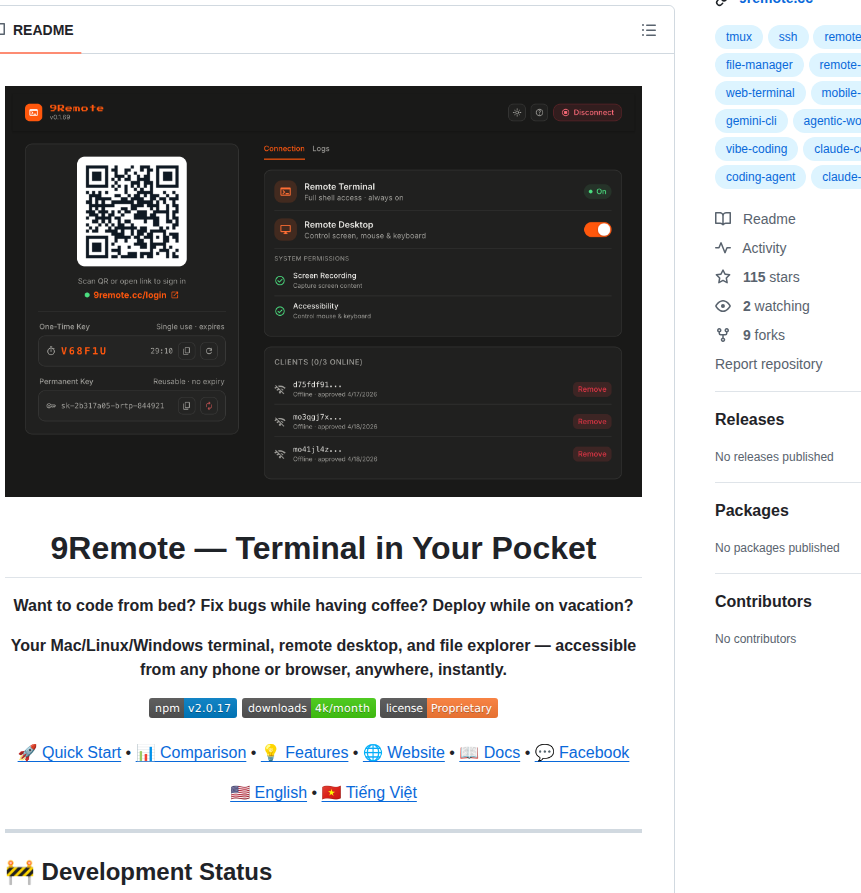
Task: Open the Contributors heading link
Action: tap(763, 601)
